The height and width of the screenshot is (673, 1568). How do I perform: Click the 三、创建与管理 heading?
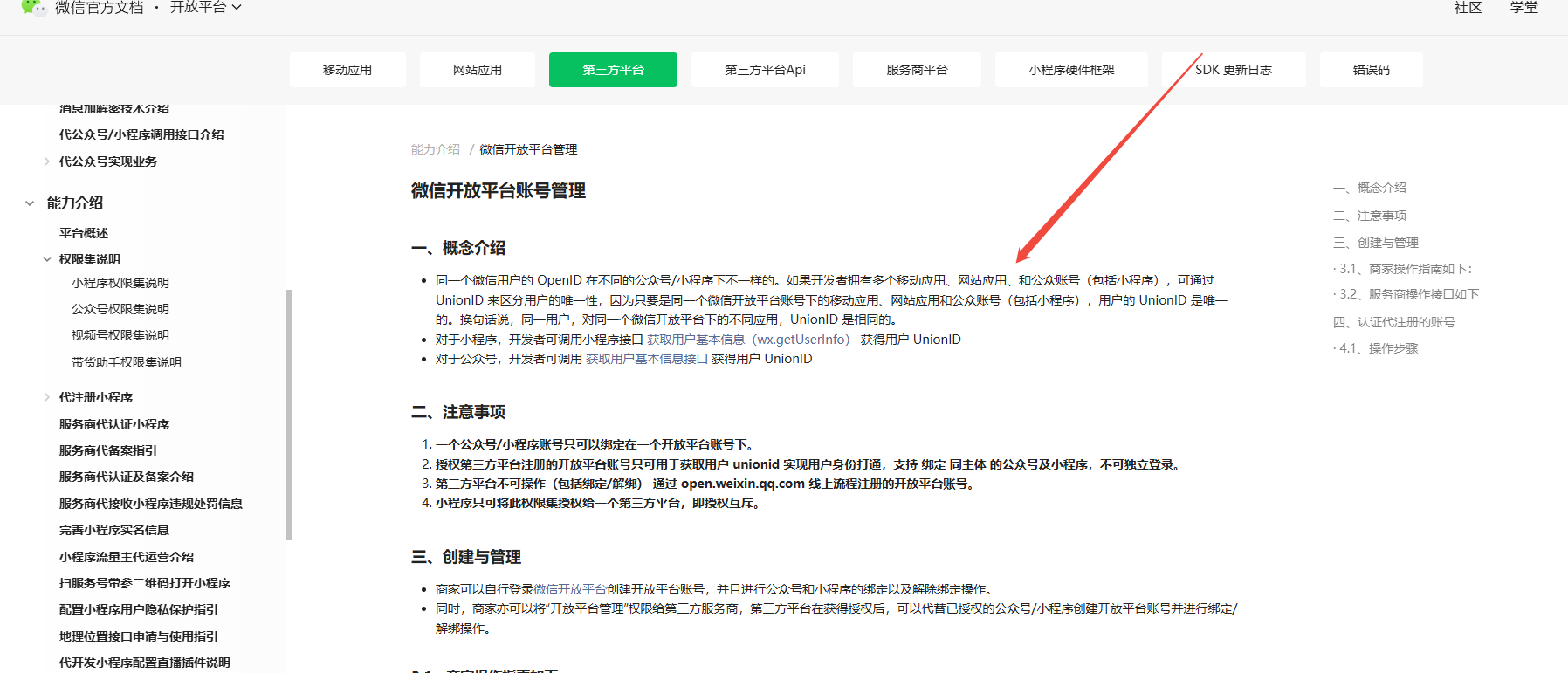(x=466, y=557)
